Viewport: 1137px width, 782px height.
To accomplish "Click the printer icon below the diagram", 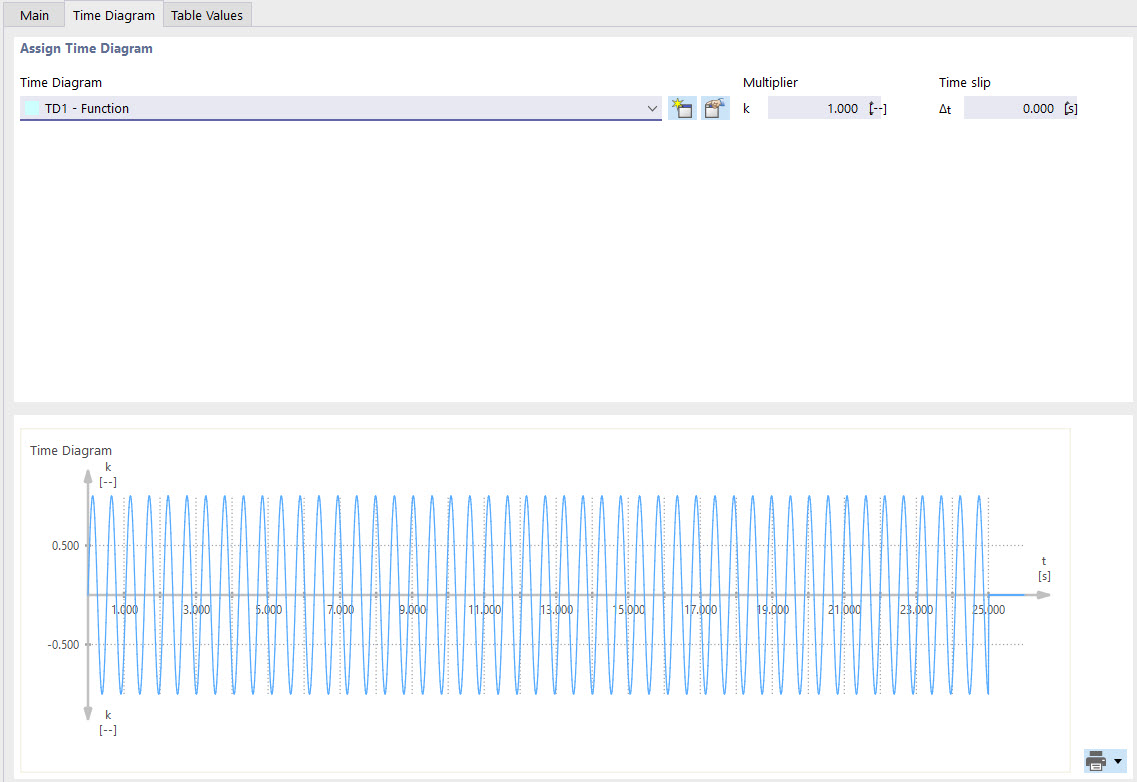I will tap(1096, 761).
